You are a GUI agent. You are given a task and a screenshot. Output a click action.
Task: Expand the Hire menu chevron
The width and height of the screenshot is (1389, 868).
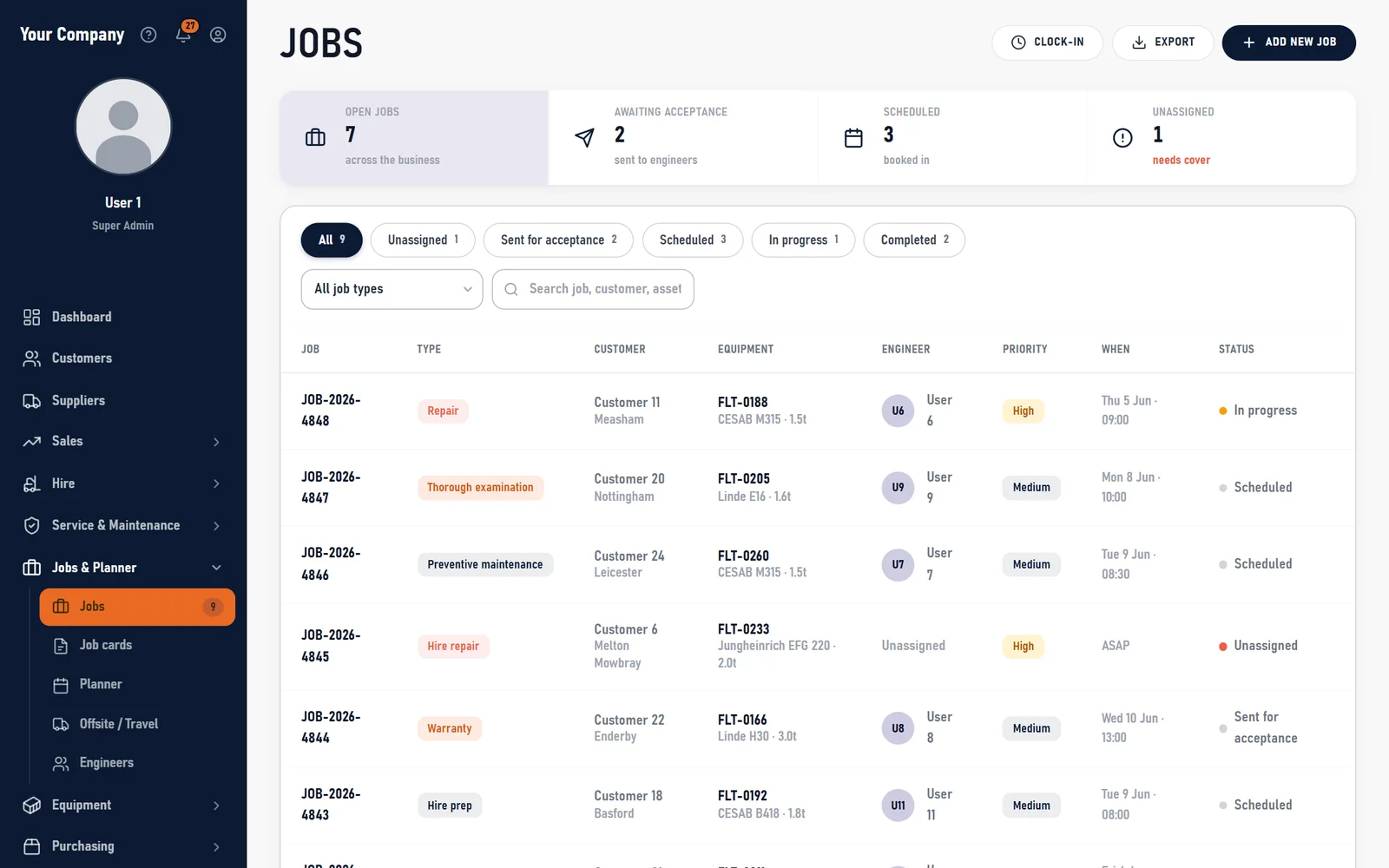216,483
